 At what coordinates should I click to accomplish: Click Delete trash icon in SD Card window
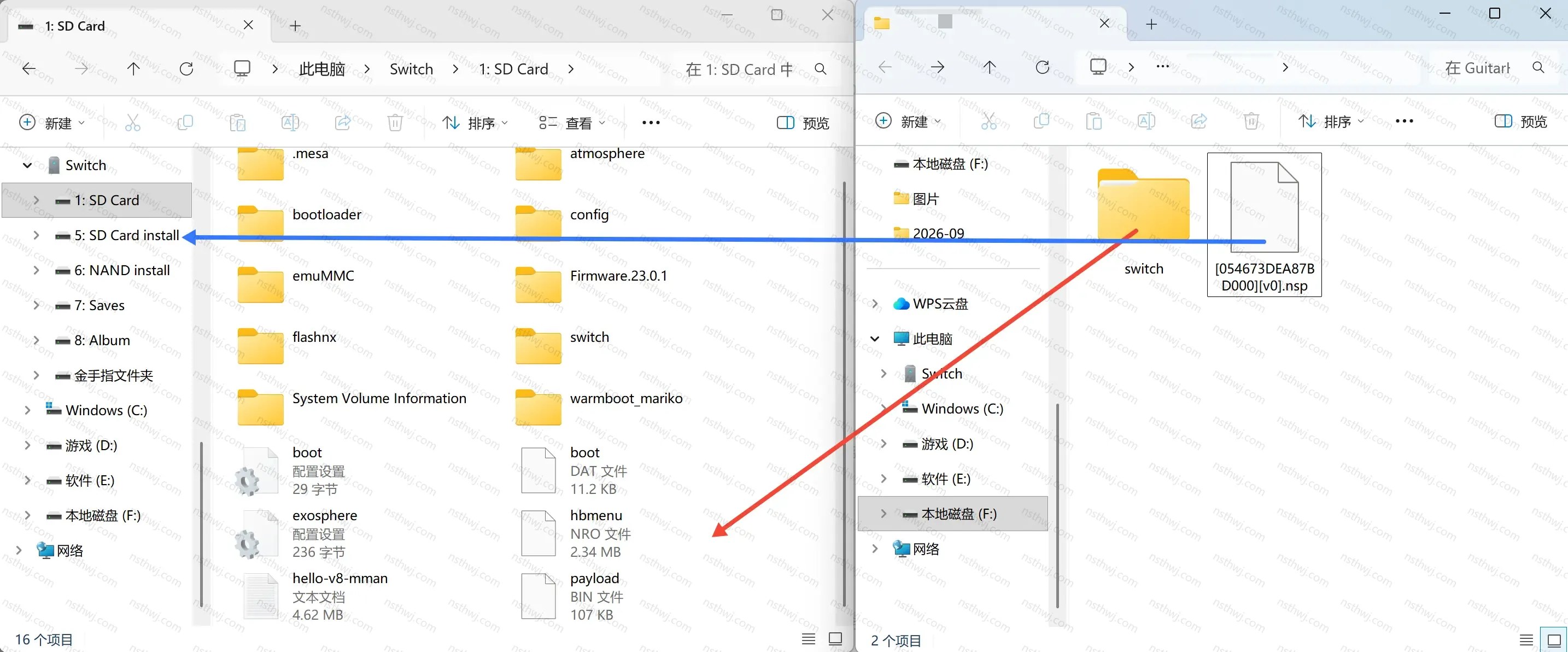(395, 123)
